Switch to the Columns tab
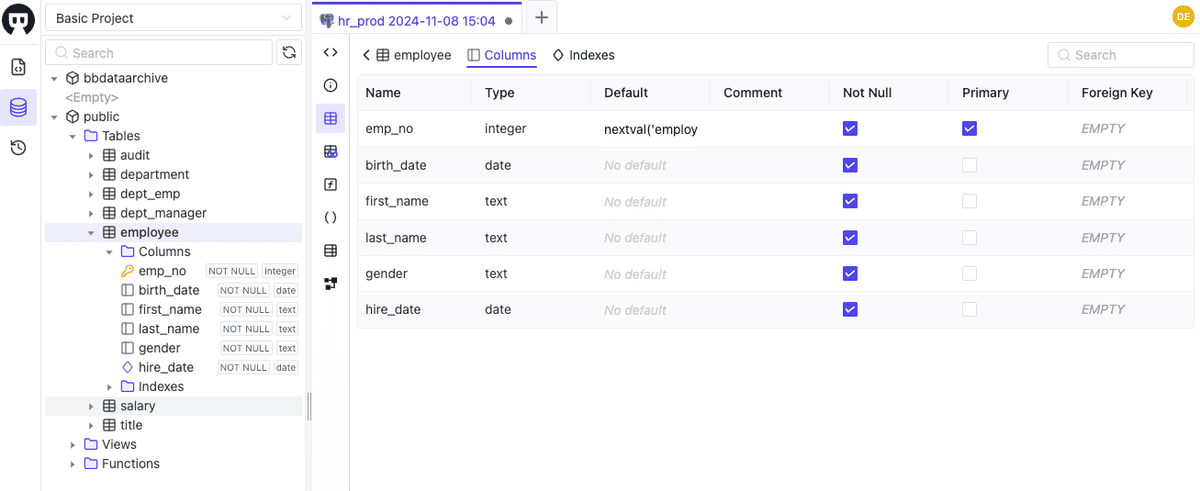The image size is (1200, 491). 502,55
